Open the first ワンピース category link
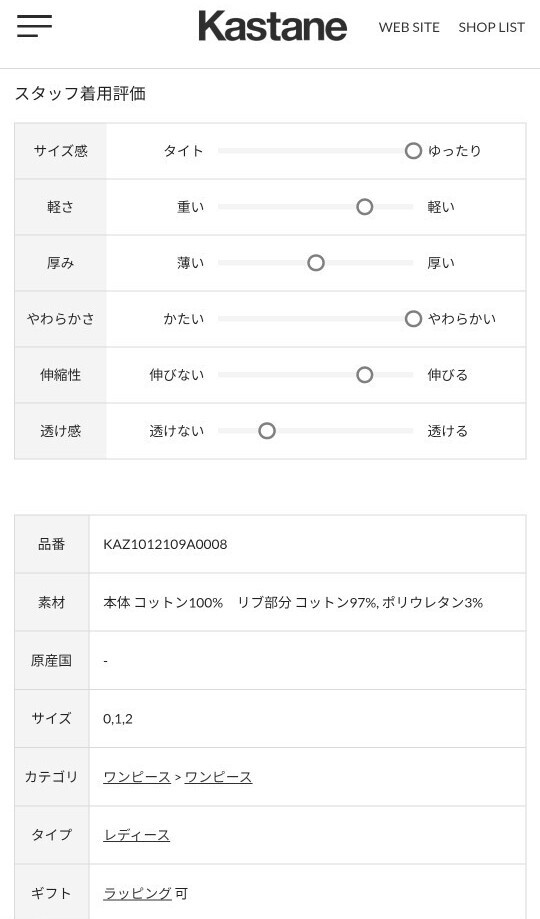540x919 pixels. (137, 777)
